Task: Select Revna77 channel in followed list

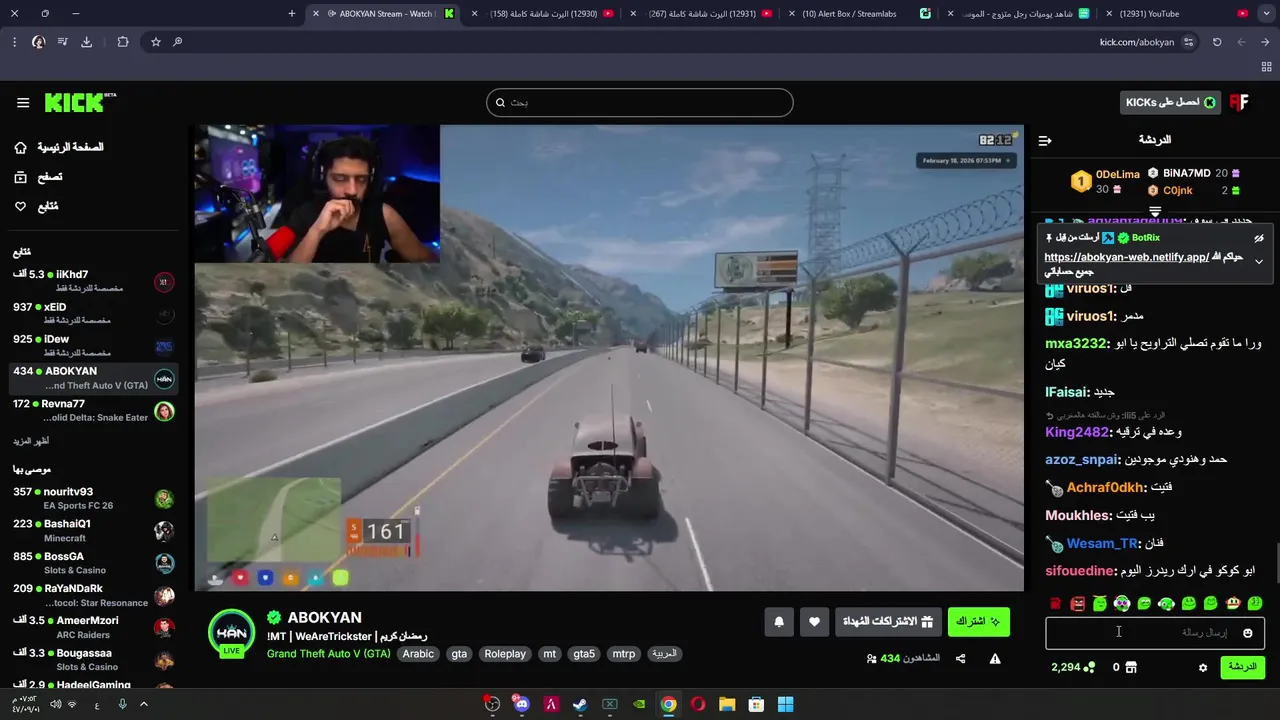Action: pos(94,410)
